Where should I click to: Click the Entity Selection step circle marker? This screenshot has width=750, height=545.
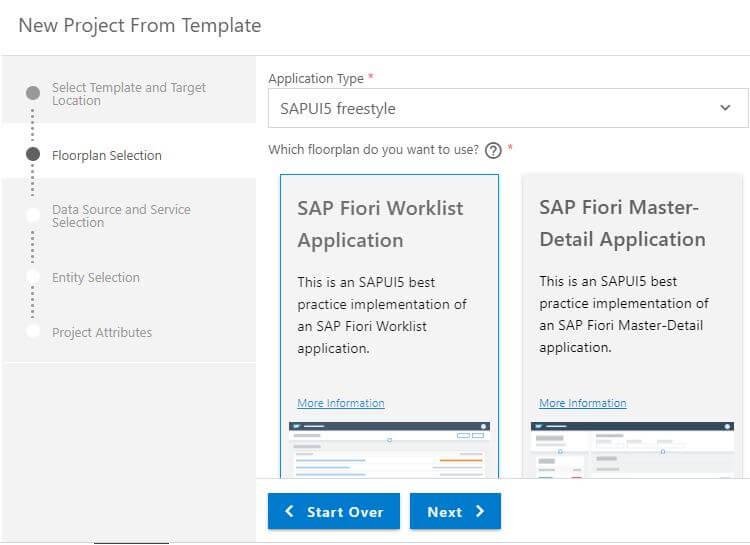pos(33,276)
